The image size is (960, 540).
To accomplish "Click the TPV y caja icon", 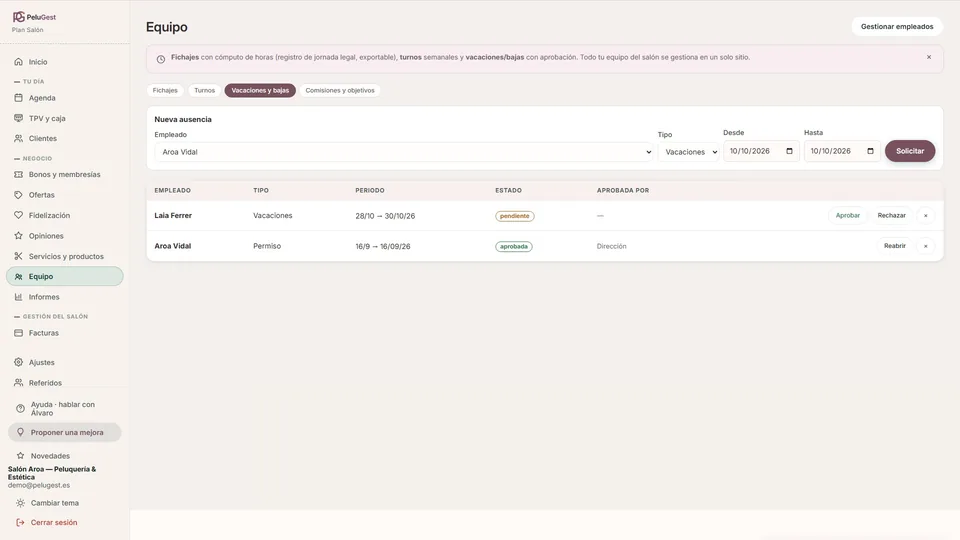I will pyautogui.click(x=18, y=118).
